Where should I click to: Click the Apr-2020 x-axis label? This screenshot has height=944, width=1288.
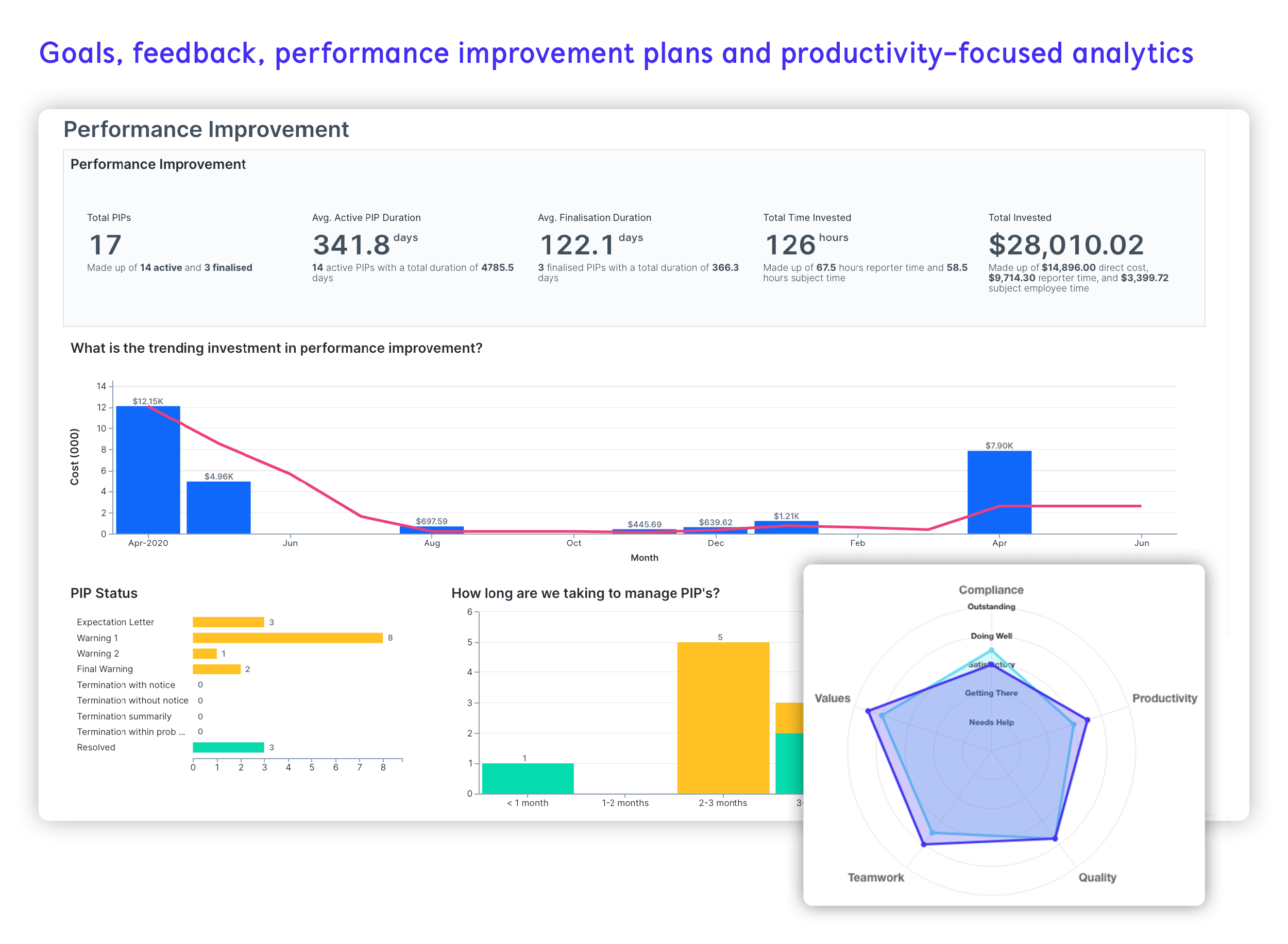pos(148,543)
